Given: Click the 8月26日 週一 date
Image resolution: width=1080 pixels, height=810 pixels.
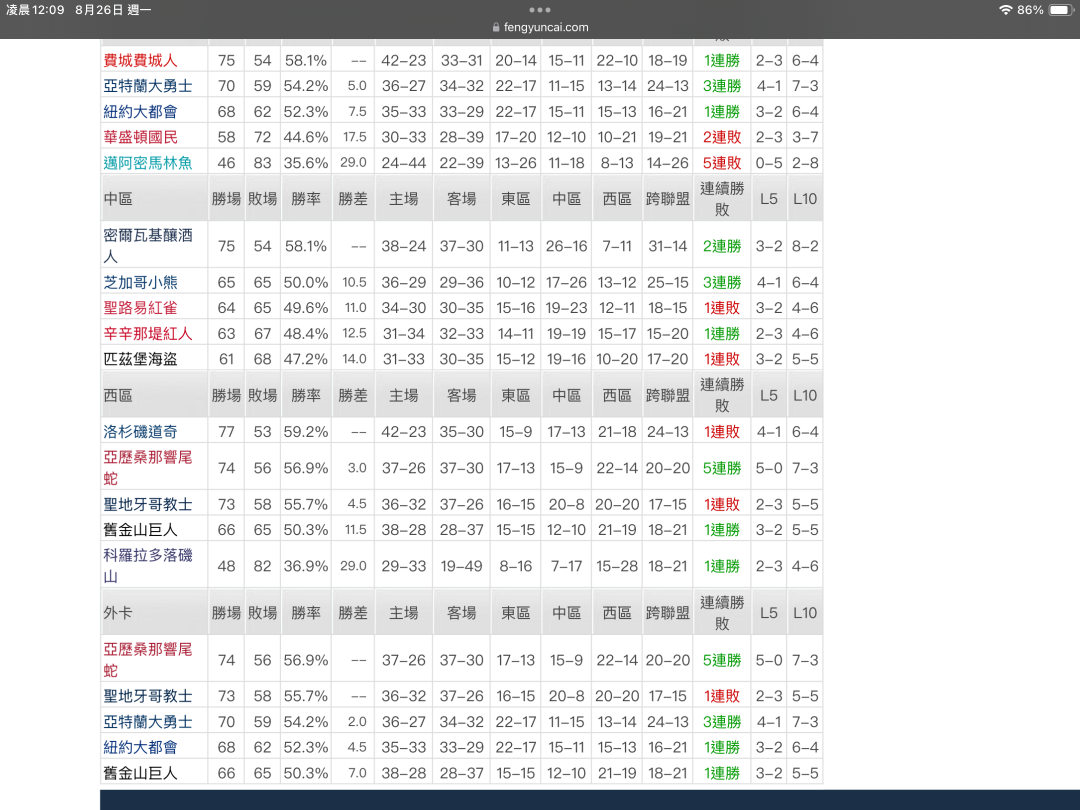Looking at the screenshot, I should click(x=113, y=10).
